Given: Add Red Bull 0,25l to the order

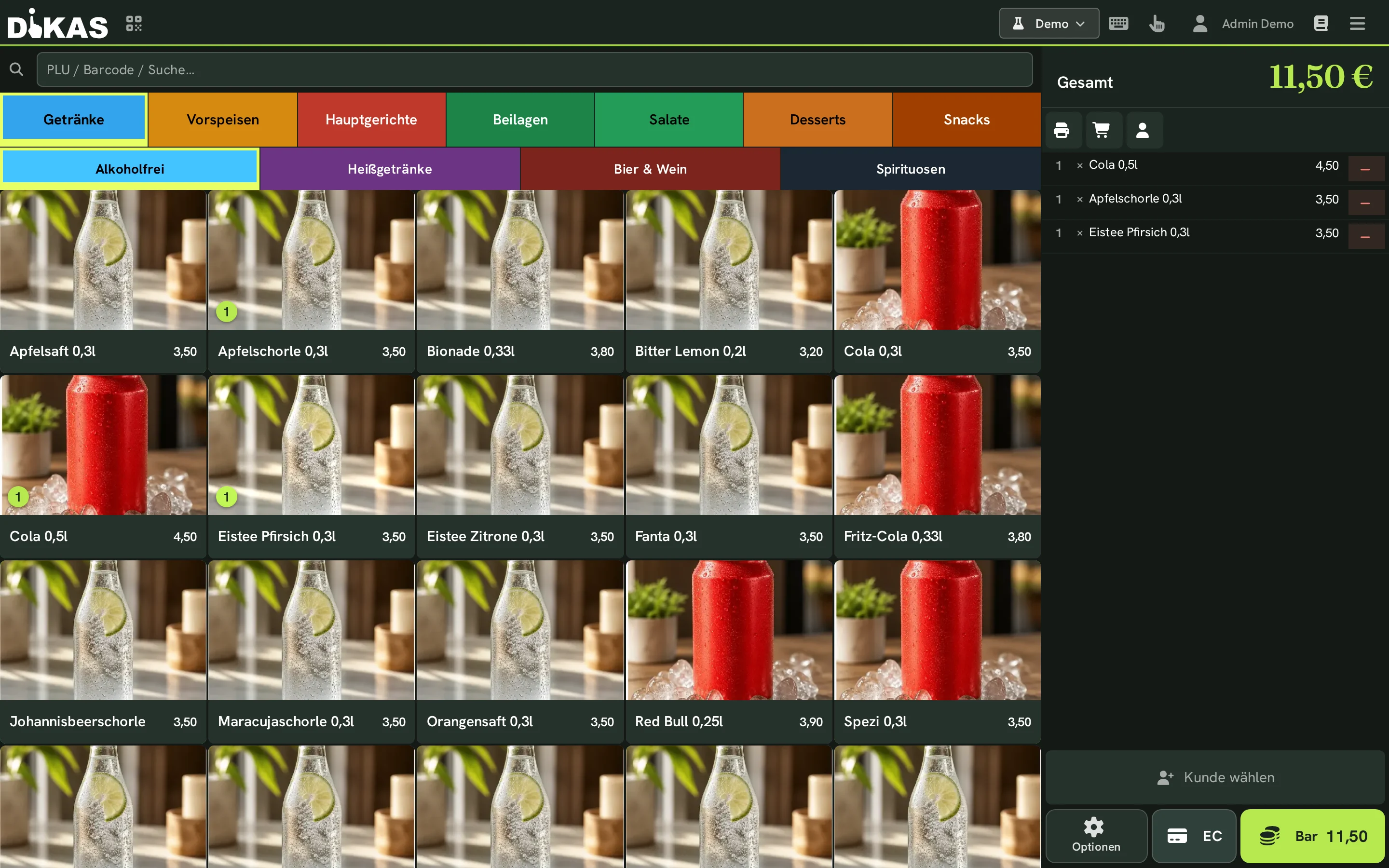Looking at the screenshot, I should [x=729, y=652].
